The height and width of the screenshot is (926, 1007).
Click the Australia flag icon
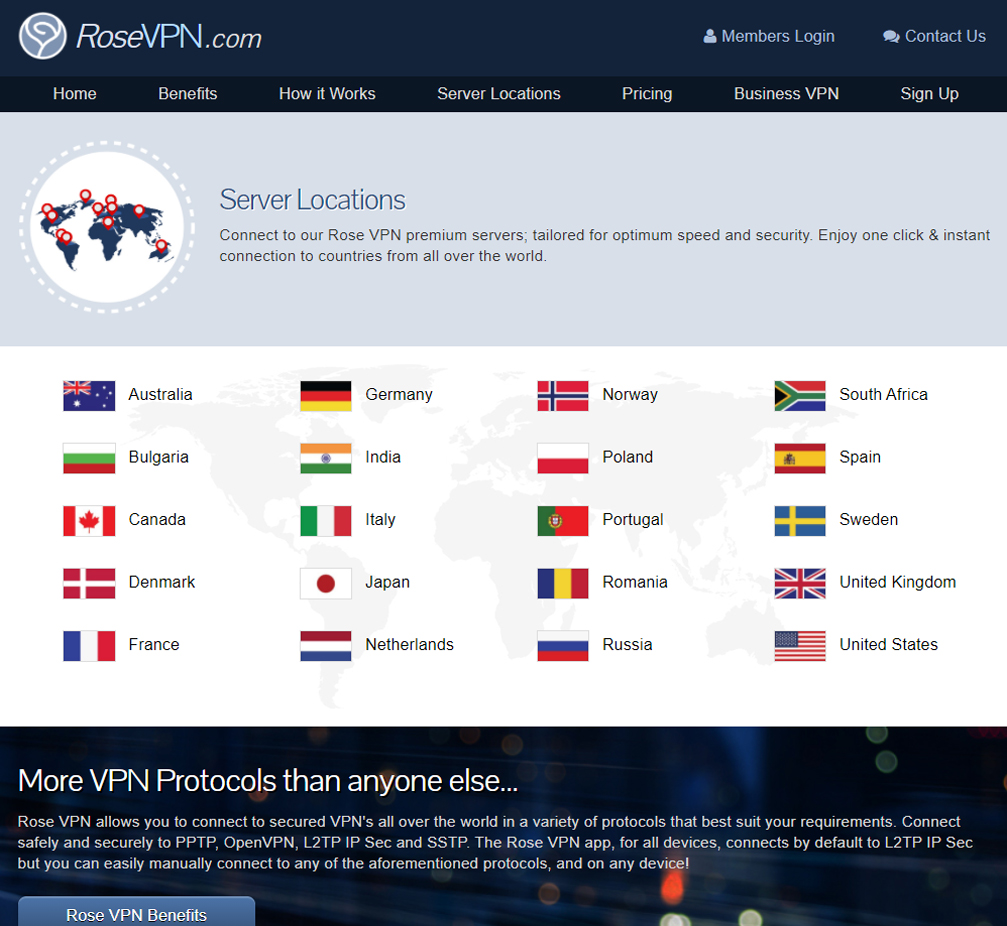89,396
